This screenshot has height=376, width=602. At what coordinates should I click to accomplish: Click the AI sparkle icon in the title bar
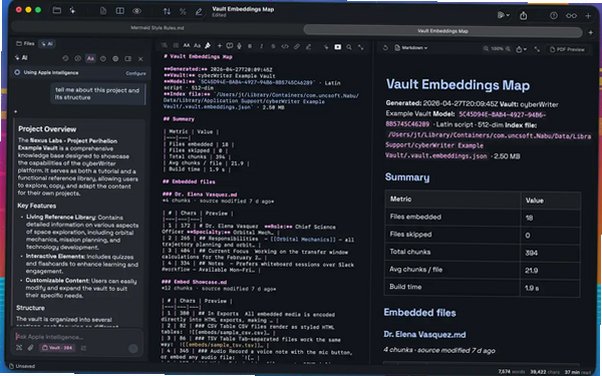pyautogui.click(x=72, y=10)
